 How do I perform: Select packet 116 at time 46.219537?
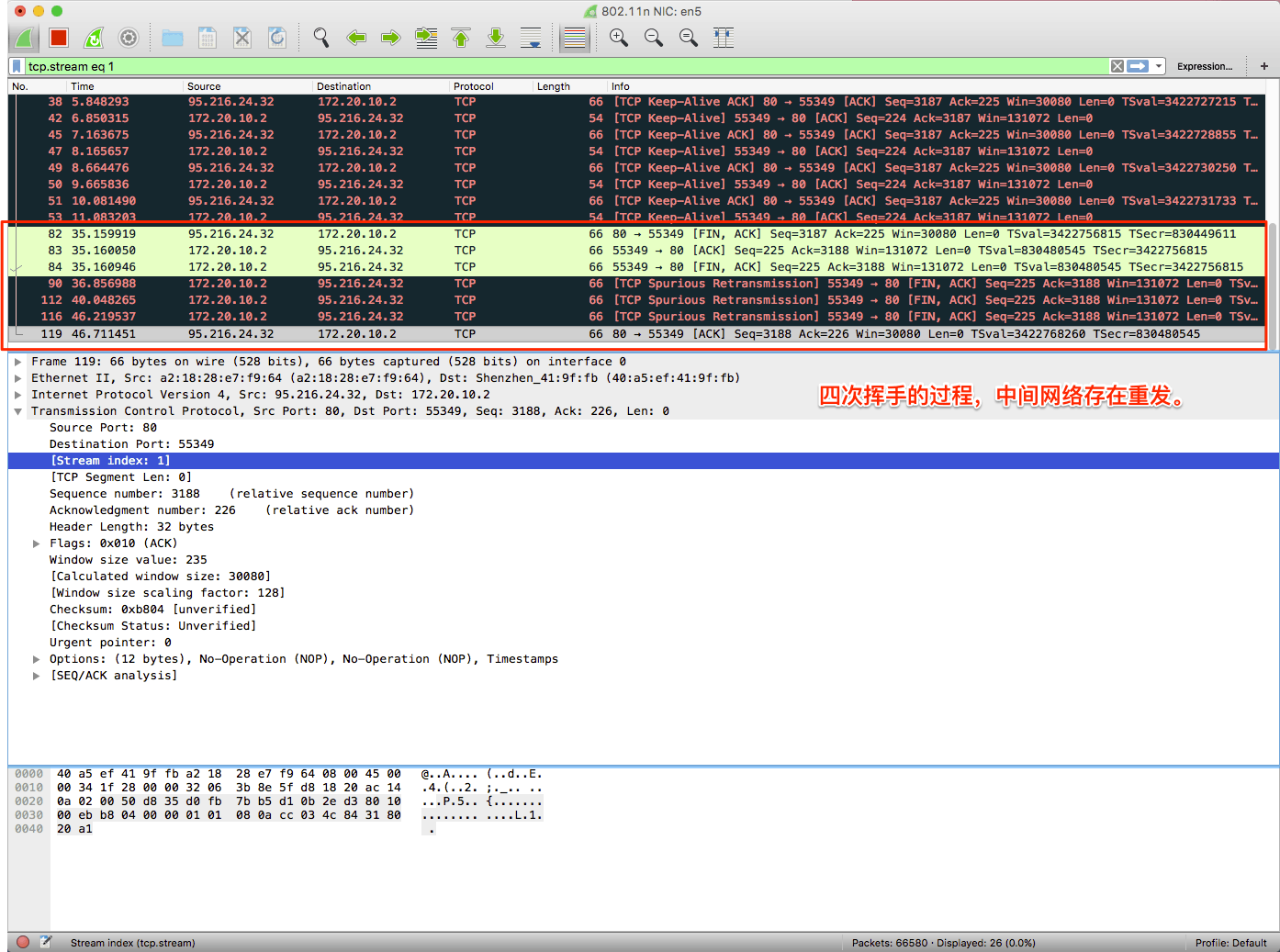(x=636, y=317)
